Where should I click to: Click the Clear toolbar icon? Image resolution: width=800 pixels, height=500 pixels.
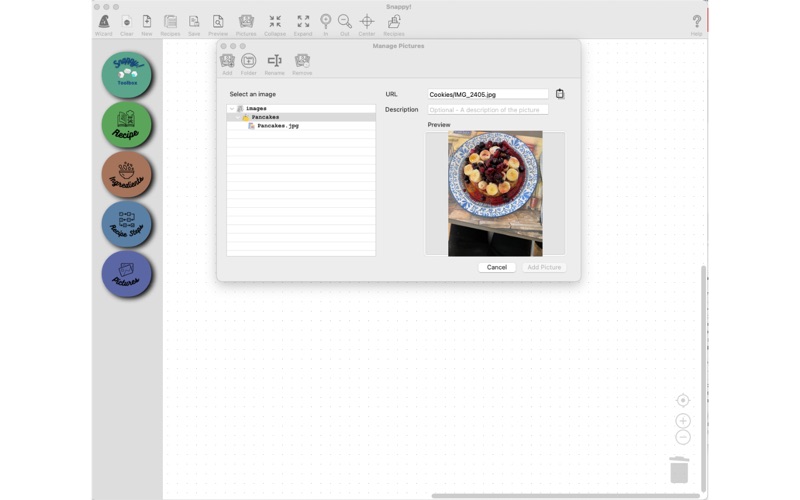pos(127,22)
